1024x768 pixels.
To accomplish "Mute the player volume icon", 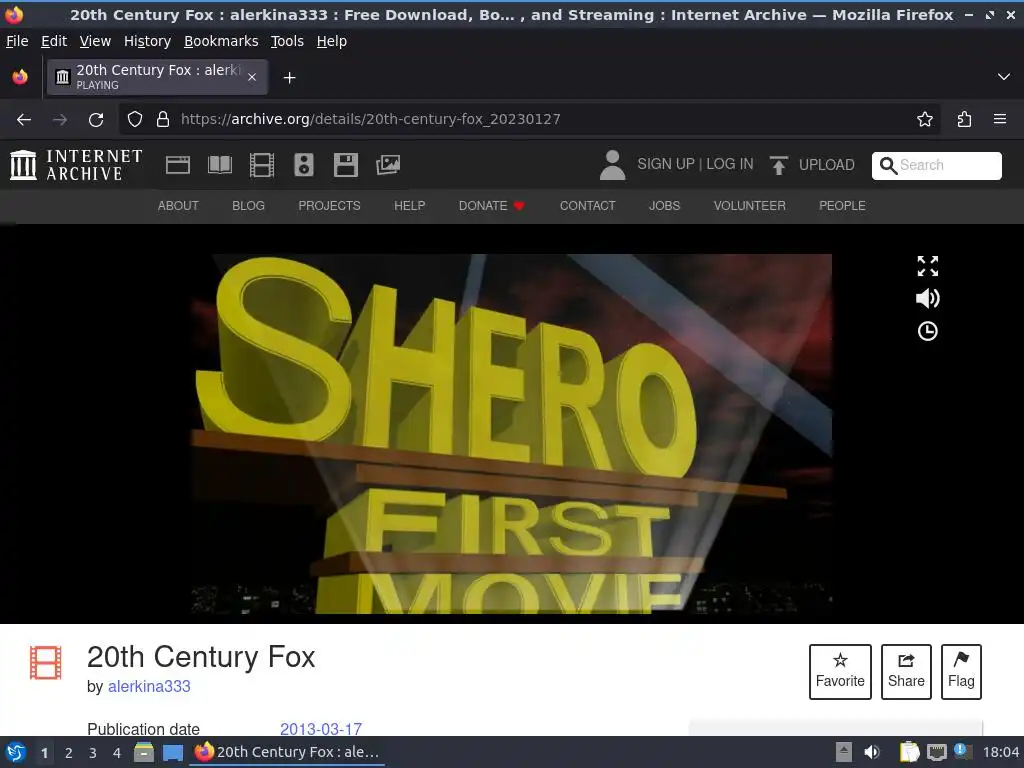I will (x=927, y=298).
